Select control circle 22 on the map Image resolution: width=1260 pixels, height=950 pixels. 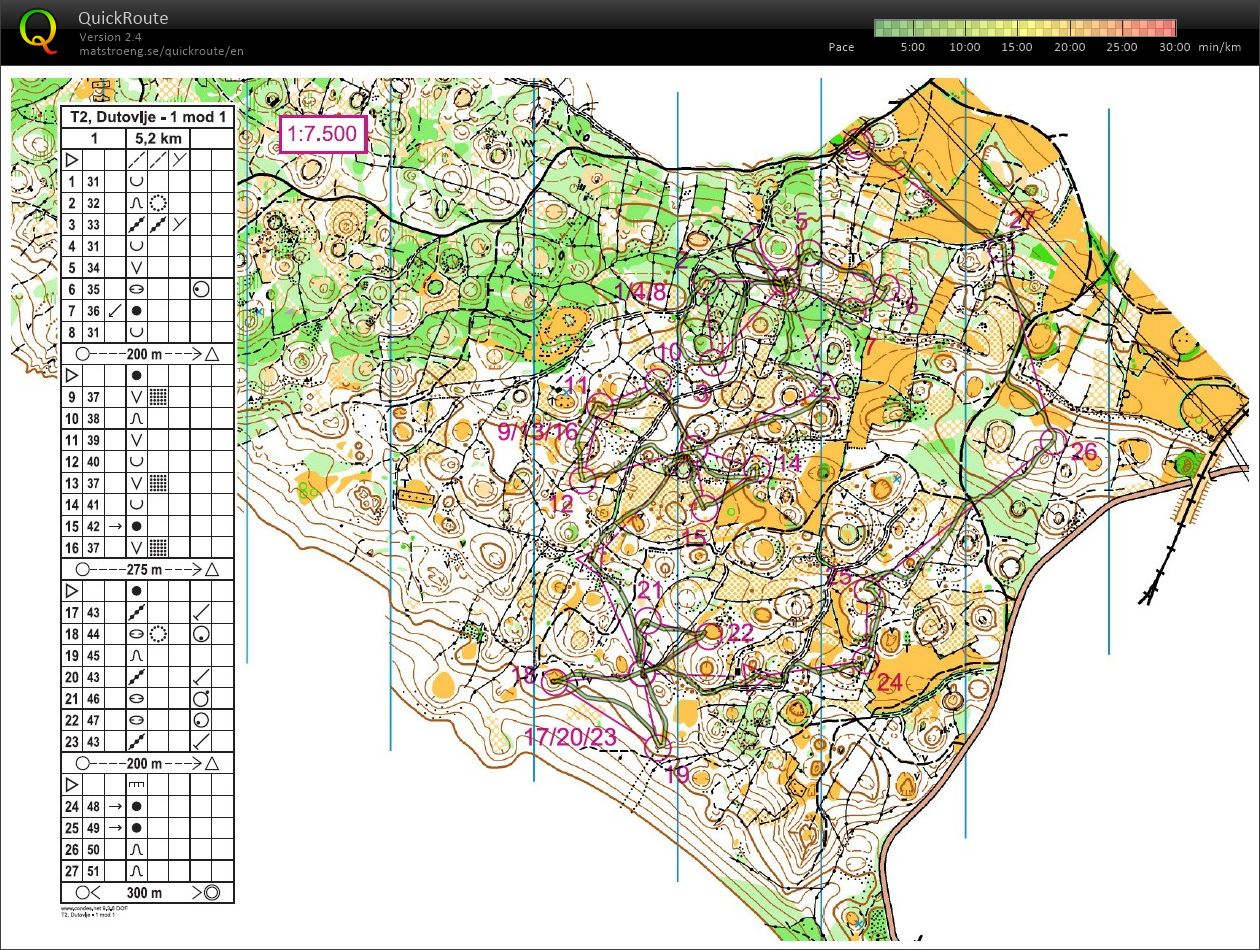pyautogui.click(x=710, y=634)
